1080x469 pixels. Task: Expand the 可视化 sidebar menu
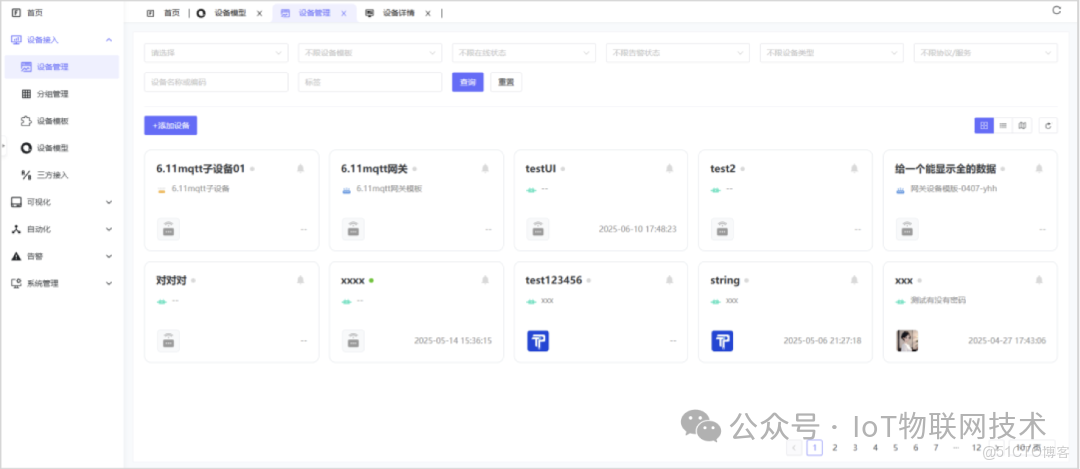tap(62, 202)
